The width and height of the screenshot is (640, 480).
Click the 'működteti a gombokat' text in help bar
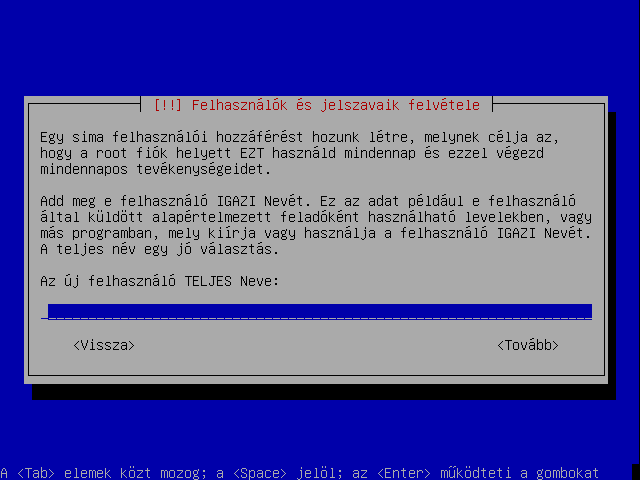(520, 473)
